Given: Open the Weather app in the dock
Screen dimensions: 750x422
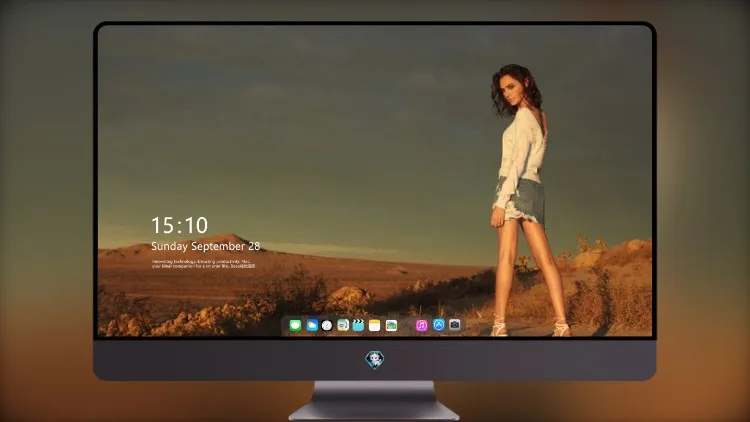Looking at the screenshot, I should pyautogui.click(x=312, y=325).
